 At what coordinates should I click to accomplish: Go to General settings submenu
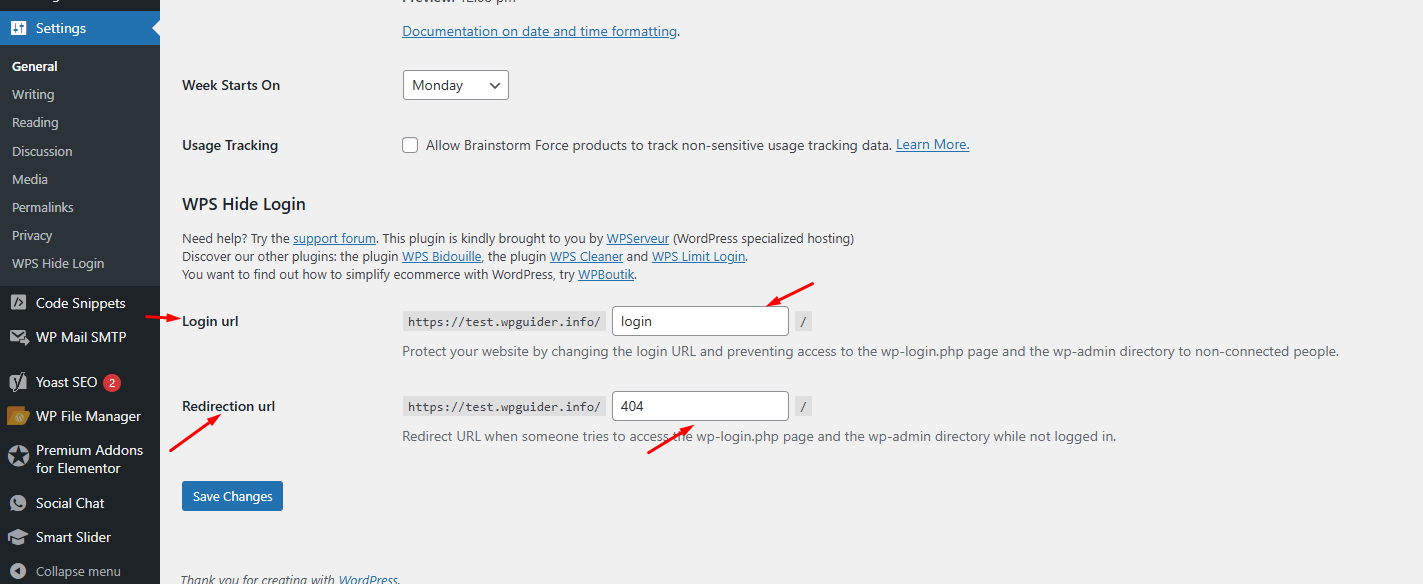pos(35,66)
